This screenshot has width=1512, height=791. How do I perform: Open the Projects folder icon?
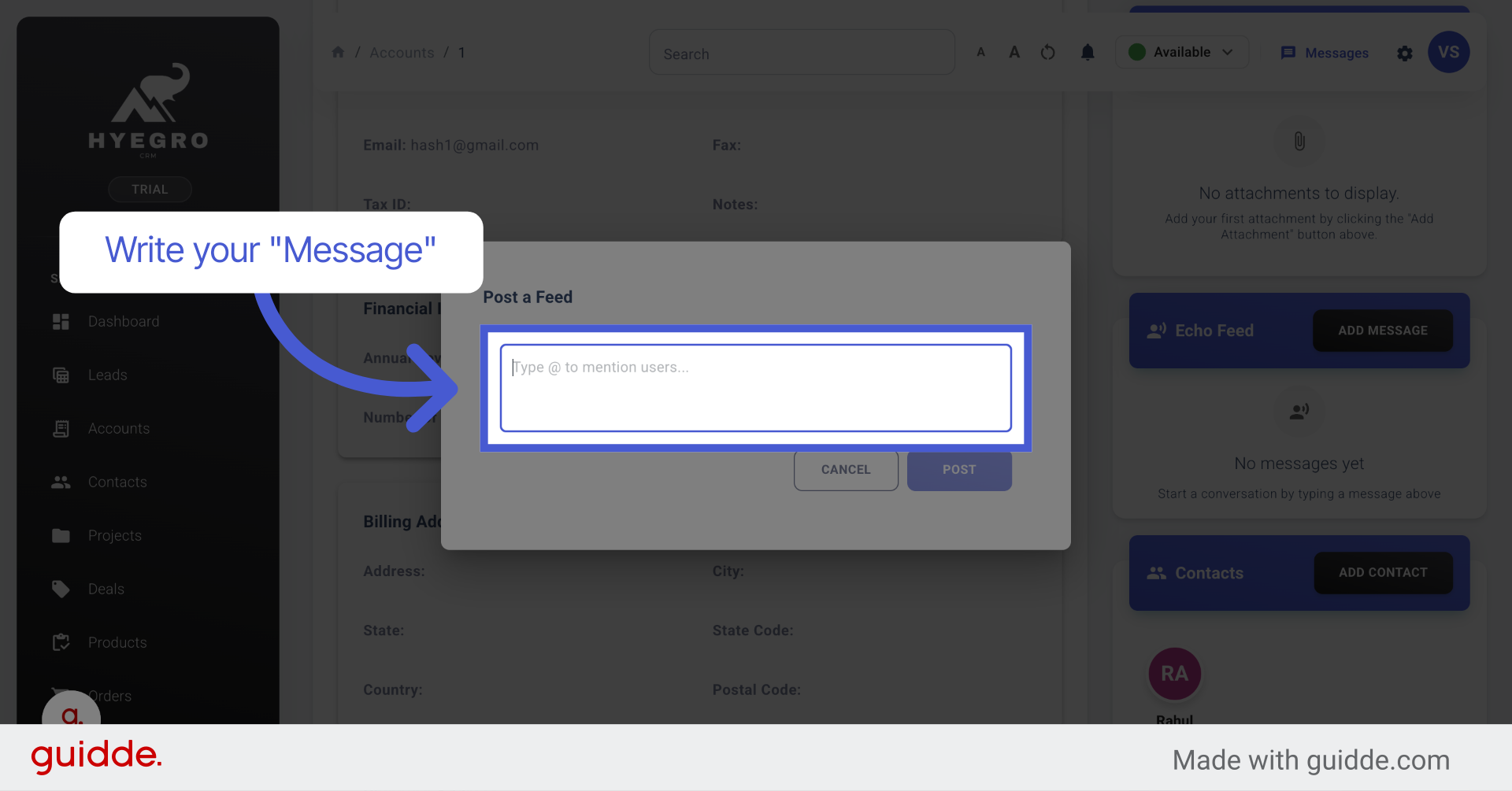coord(61,535)
